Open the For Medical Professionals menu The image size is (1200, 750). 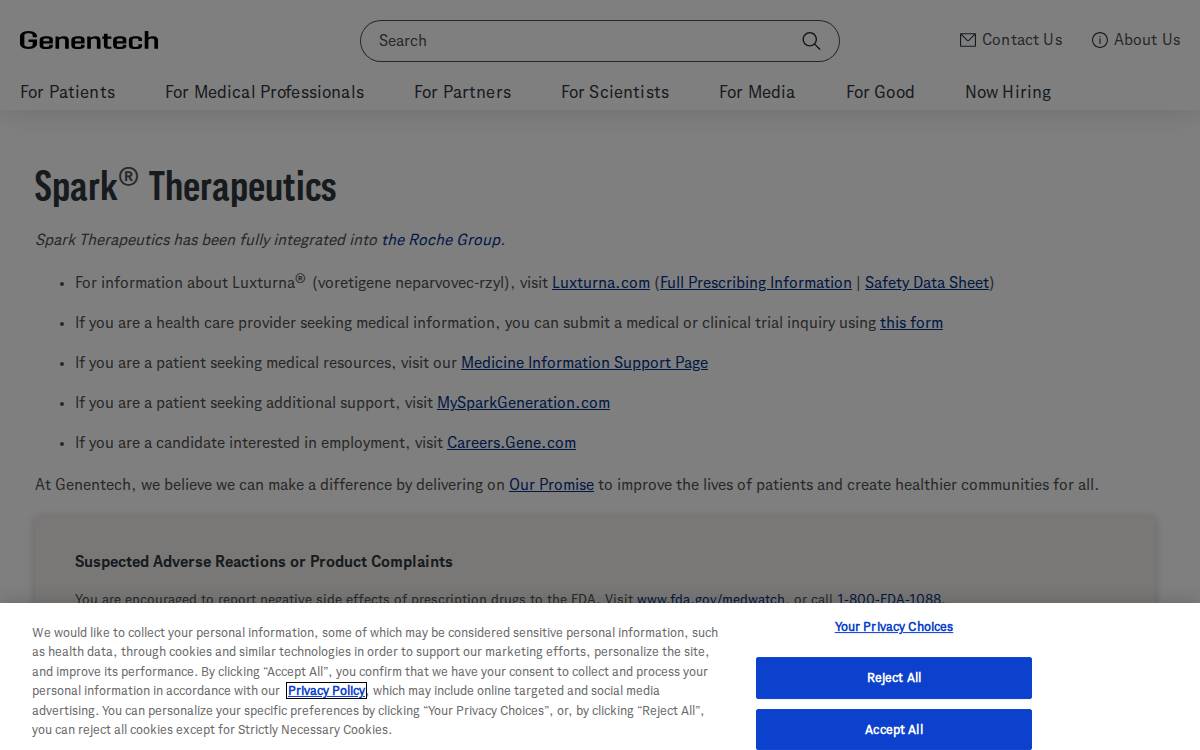(x=264, y=92)
